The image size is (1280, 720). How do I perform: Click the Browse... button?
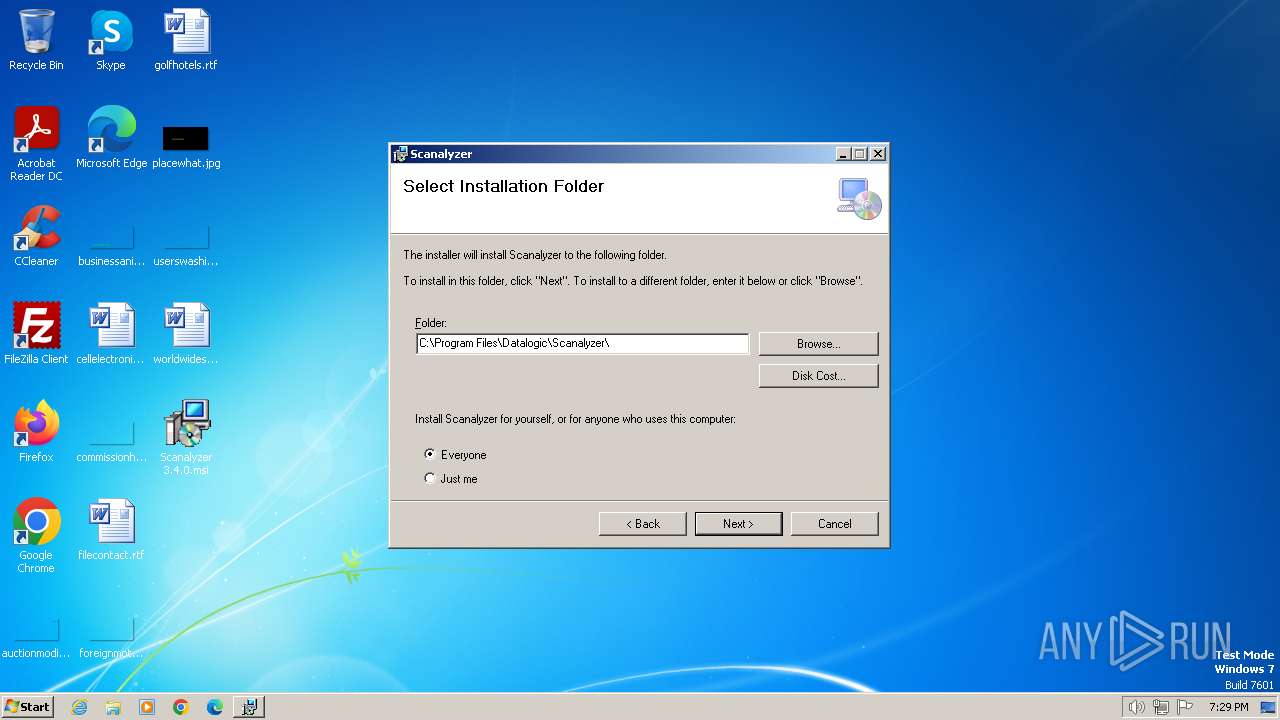818,344
